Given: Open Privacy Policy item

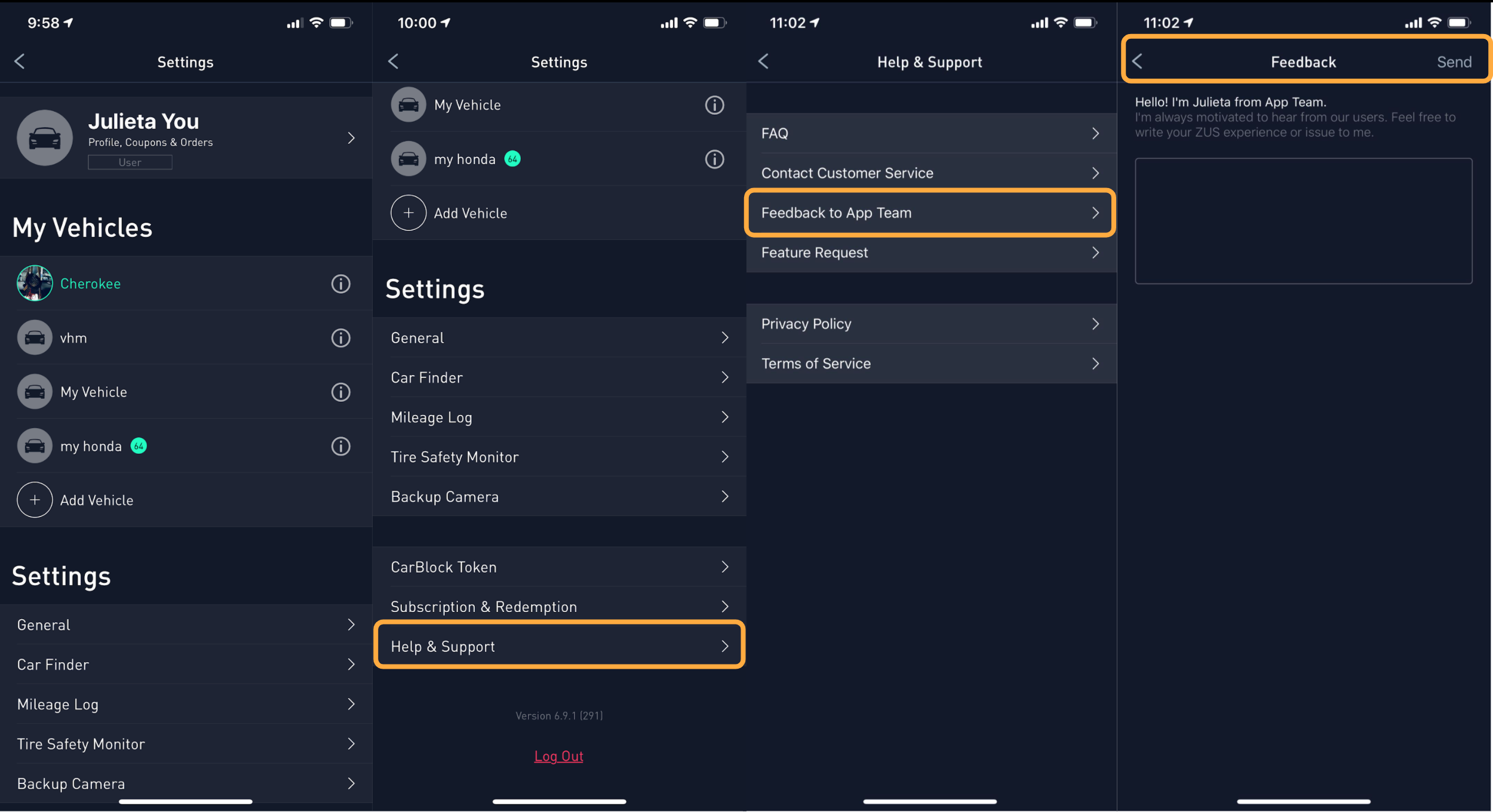Looking at the screenshot, I should tap(932, 324).
